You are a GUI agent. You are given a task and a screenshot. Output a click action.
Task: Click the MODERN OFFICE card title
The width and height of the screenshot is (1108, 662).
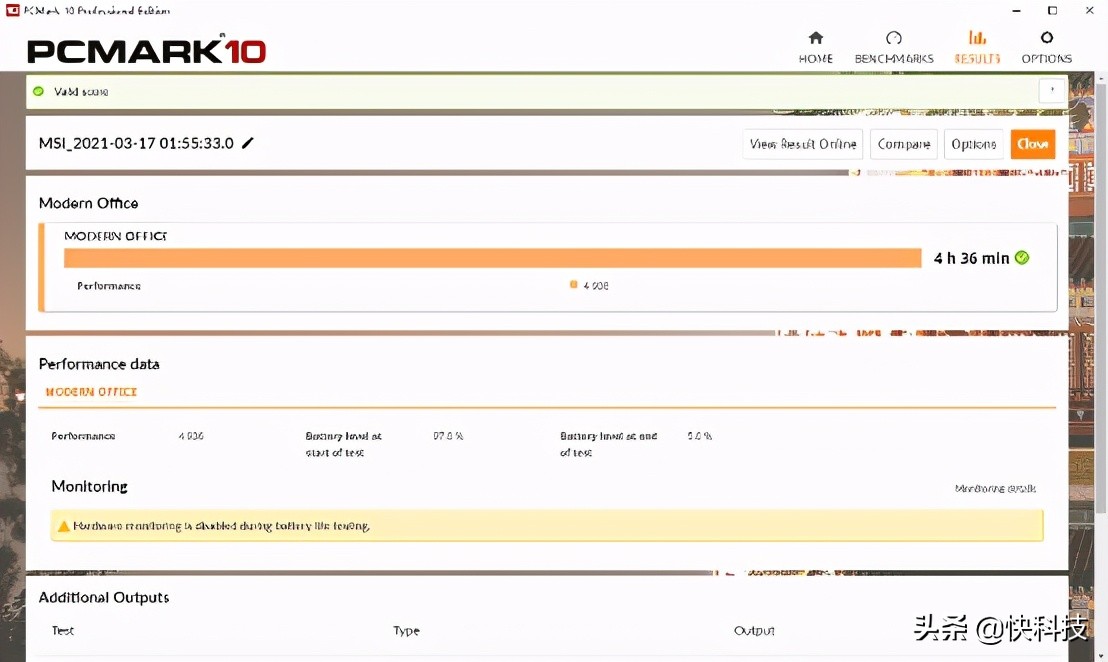coord(115,236)
